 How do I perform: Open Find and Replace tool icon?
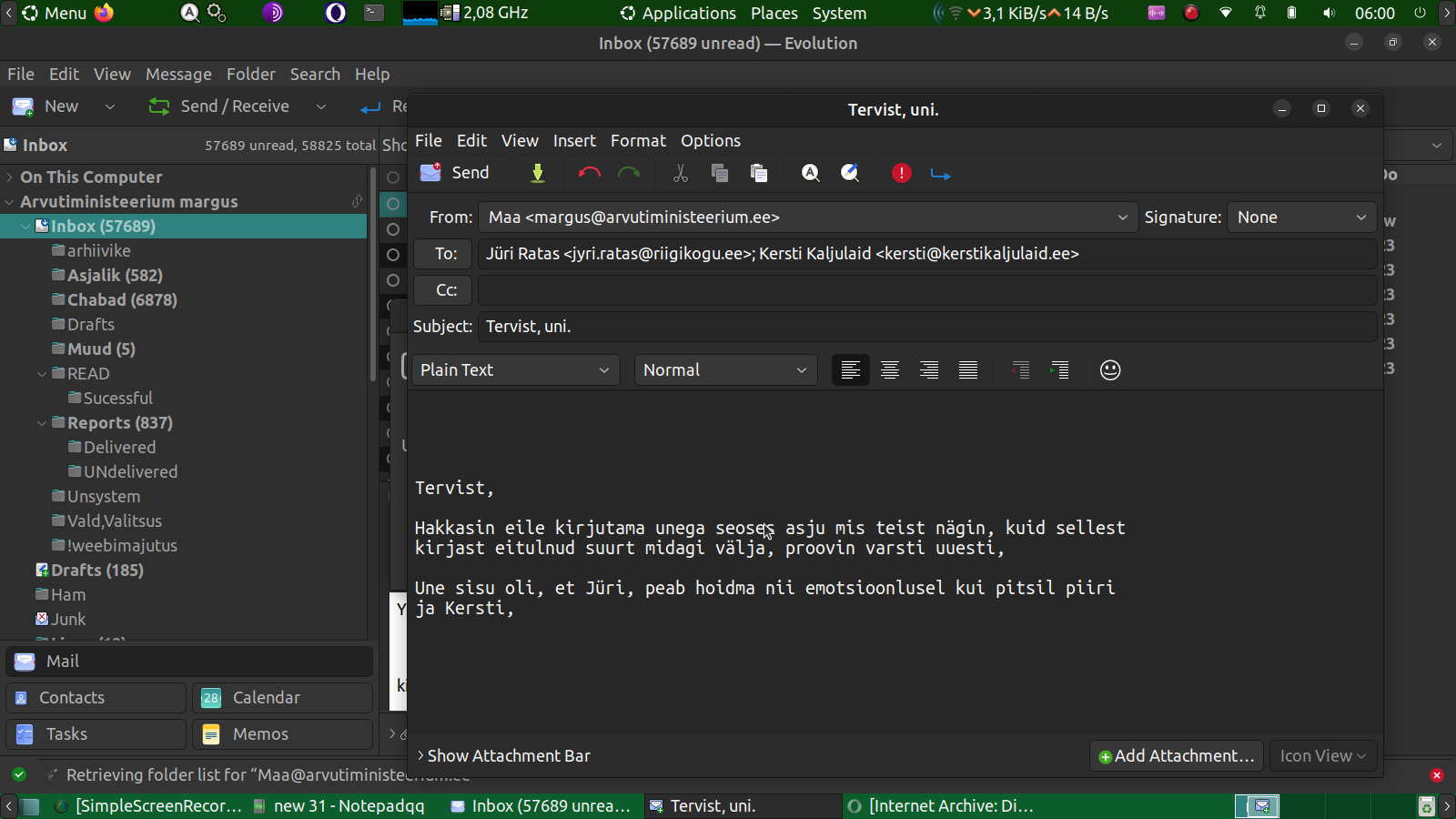tap(850, 173)
